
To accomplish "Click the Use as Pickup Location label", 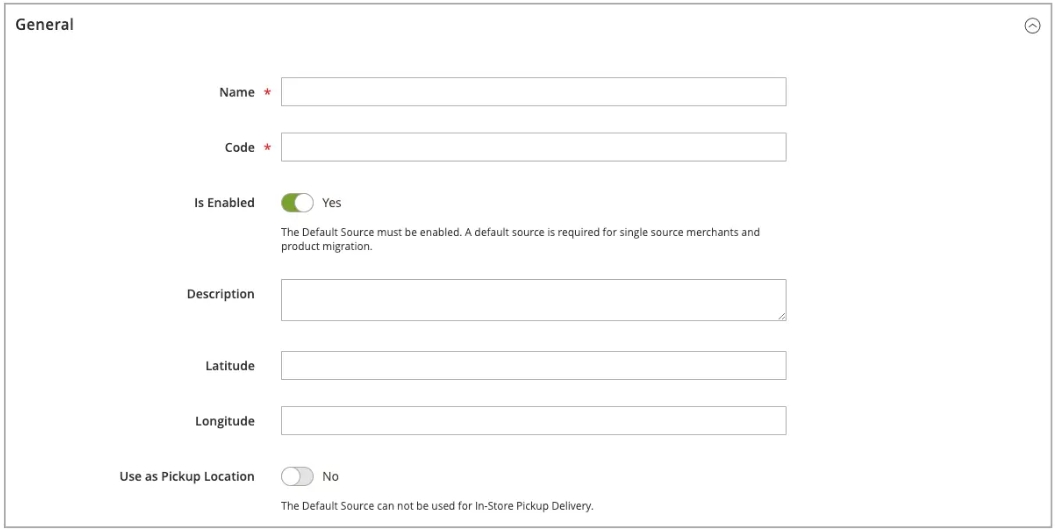I will [187, 477].
